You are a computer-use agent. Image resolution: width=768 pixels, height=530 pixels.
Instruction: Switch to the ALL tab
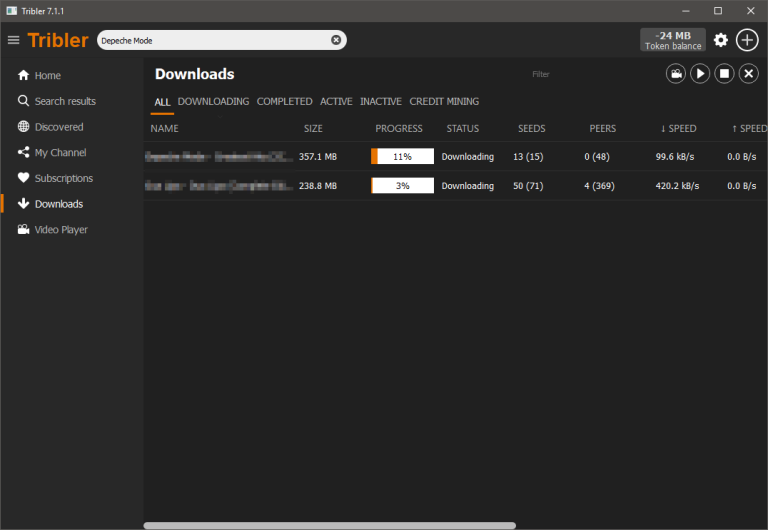[x=162, y=102]
